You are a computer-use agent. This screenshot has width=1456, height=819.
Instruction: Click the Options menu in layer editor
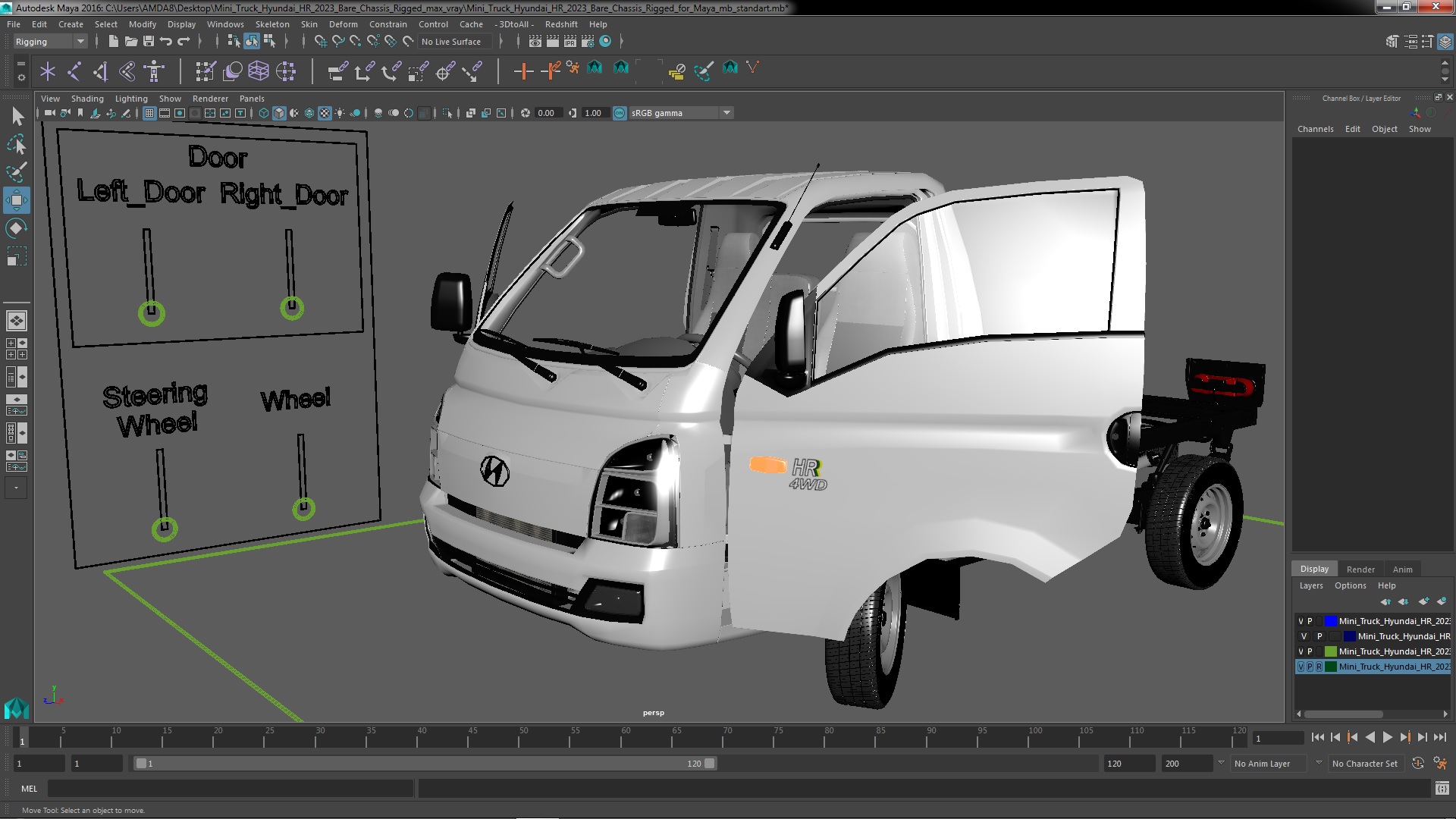tap(1350, 585)
